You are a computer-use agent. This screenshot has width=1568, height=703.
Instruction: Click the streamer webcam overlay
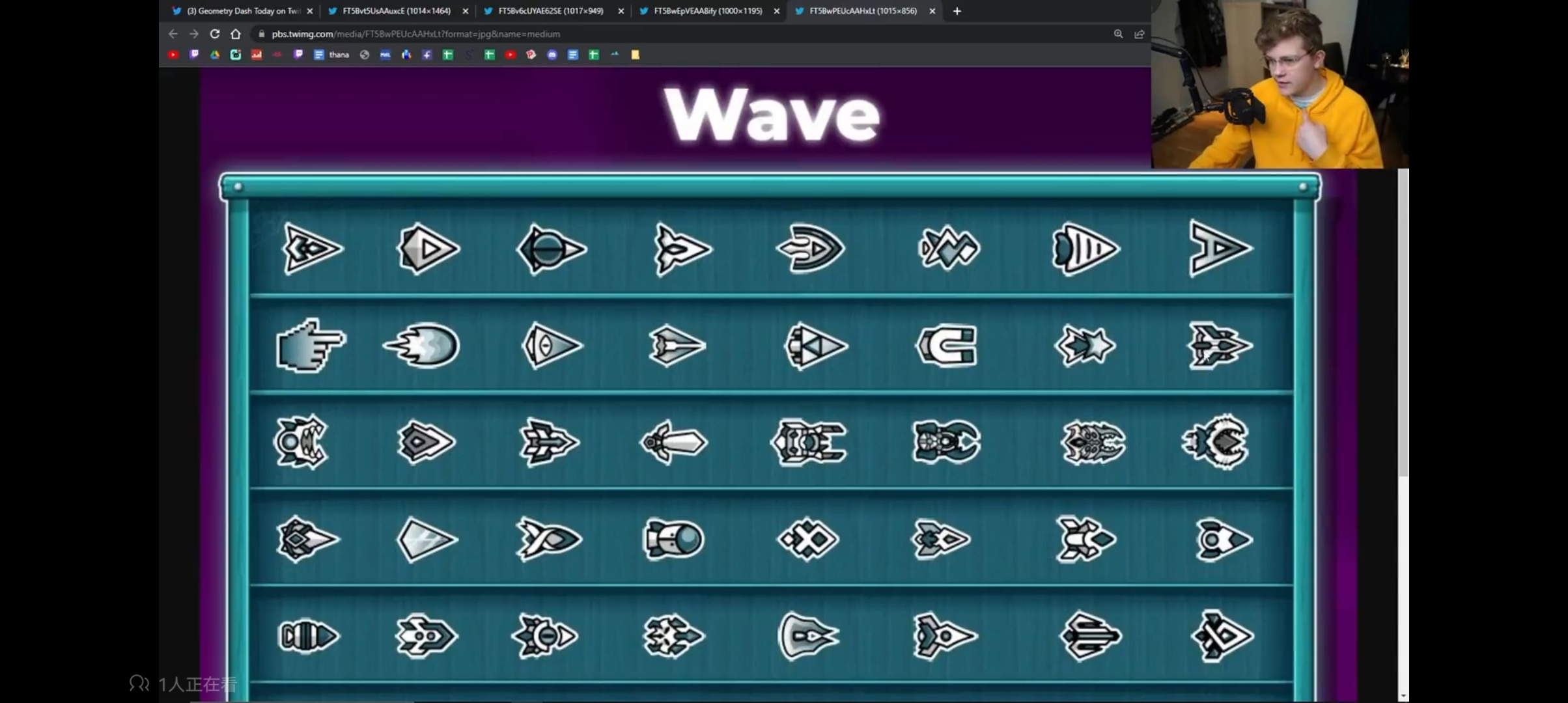pyautogui.click(x=1280, y=85)
